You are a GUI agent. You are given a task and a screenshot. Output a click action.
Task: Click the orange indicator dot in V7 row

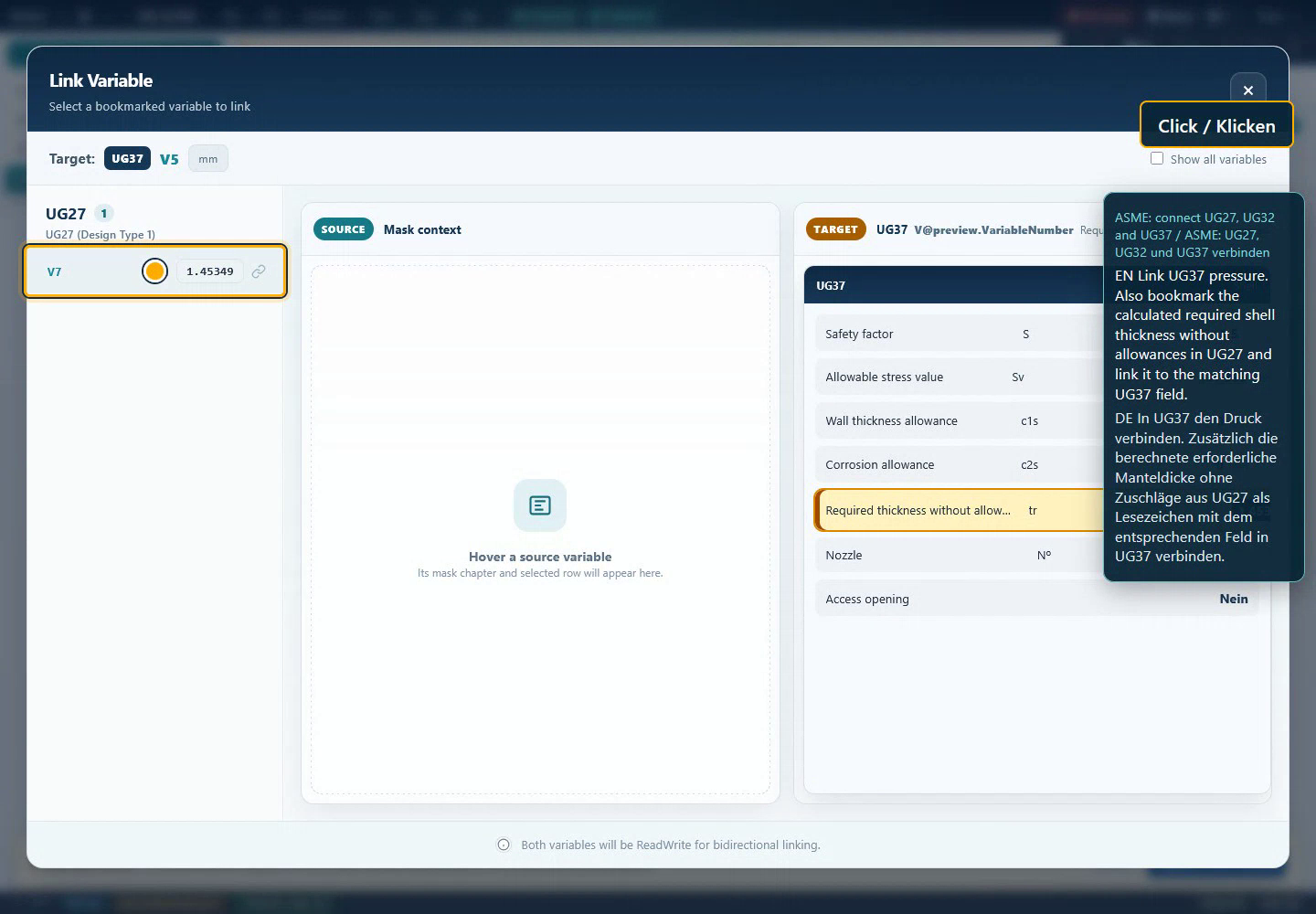(154, 271)
